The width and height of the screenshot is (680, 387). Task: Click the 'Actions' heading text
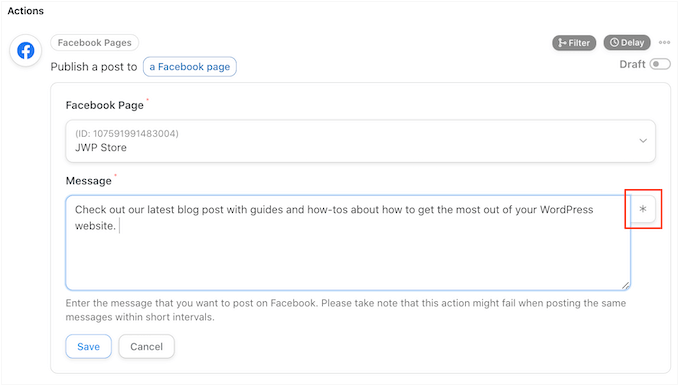pyautogui.click(x=26, y=11)
